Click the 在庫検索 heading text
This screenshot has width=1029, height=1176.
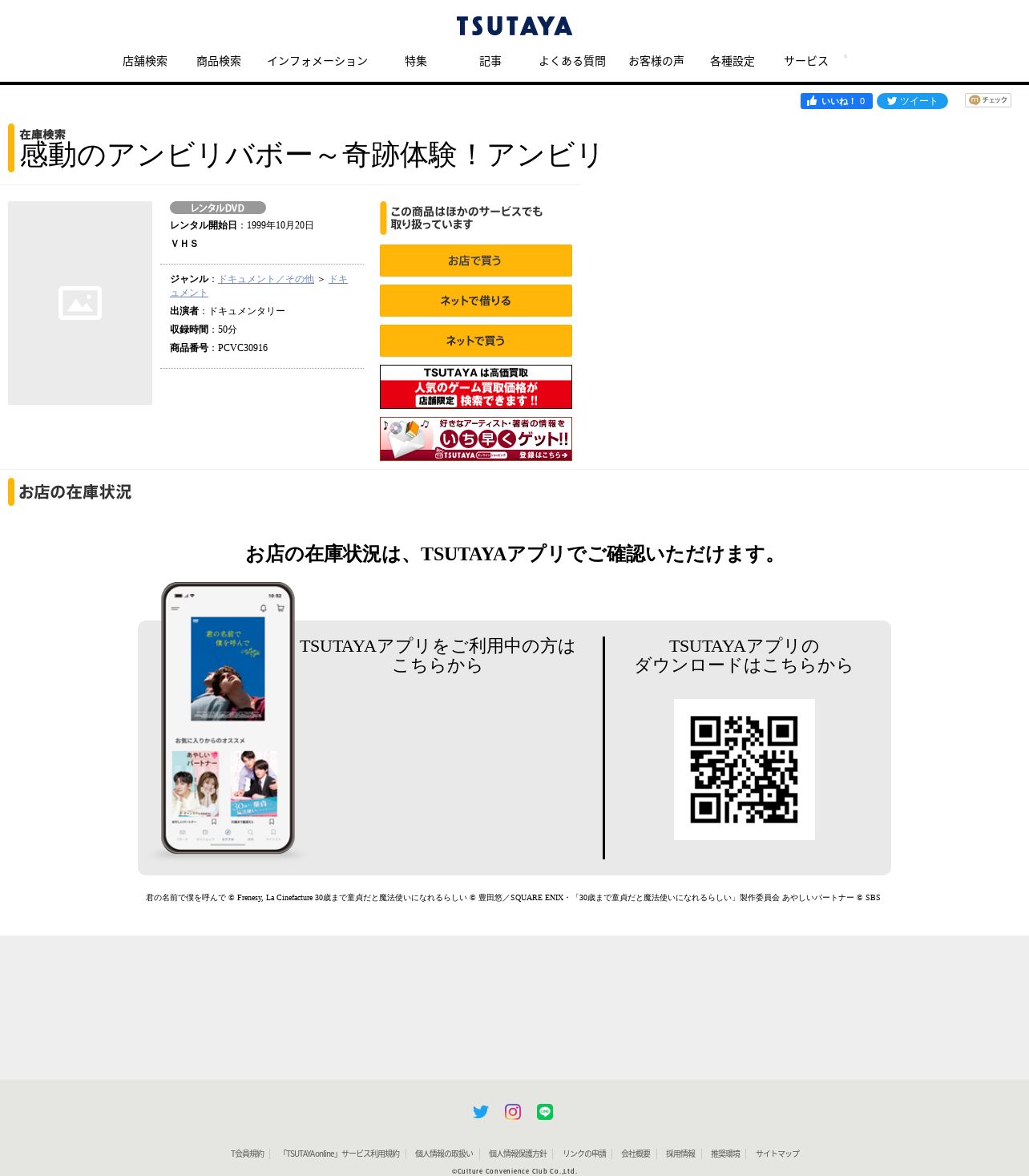(x=42, y=135)
